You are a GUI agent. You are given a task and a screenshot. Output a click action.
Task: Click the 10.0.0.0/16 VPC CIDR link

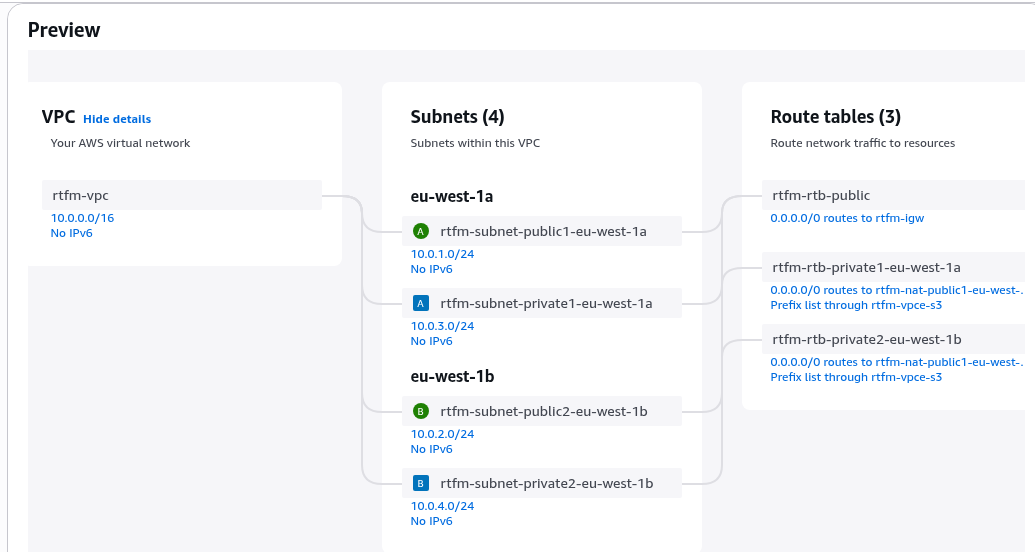tap(82, 218)
